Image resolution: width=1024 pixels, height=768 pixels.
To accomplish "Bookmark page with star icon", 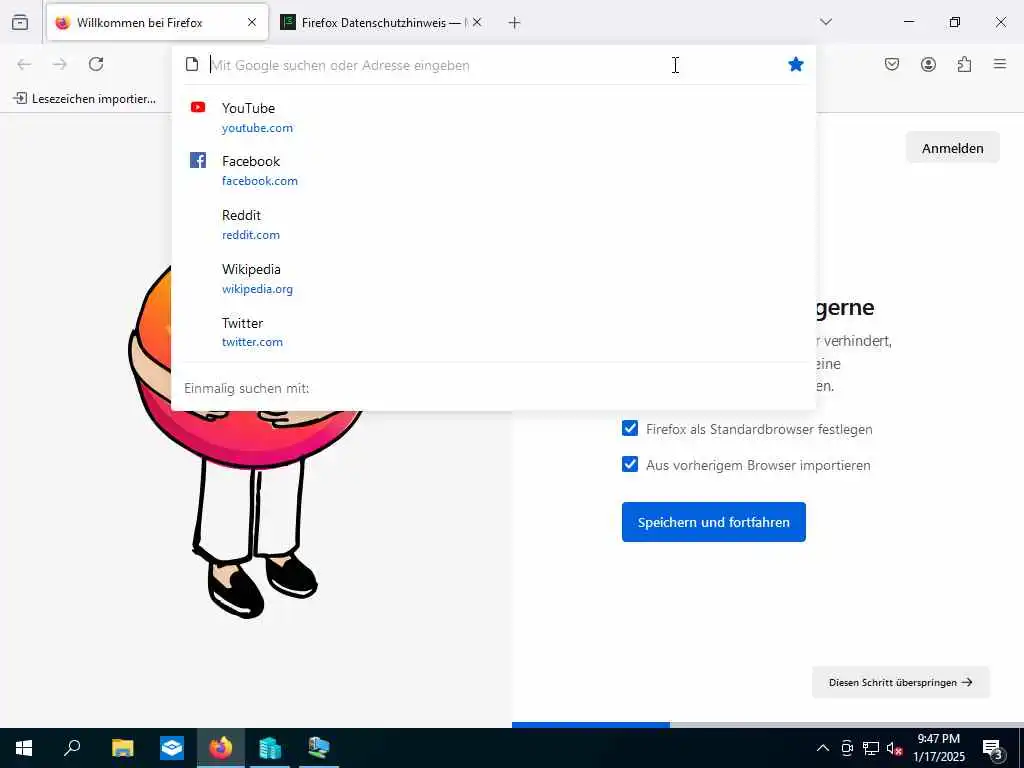I will point(795,64).
